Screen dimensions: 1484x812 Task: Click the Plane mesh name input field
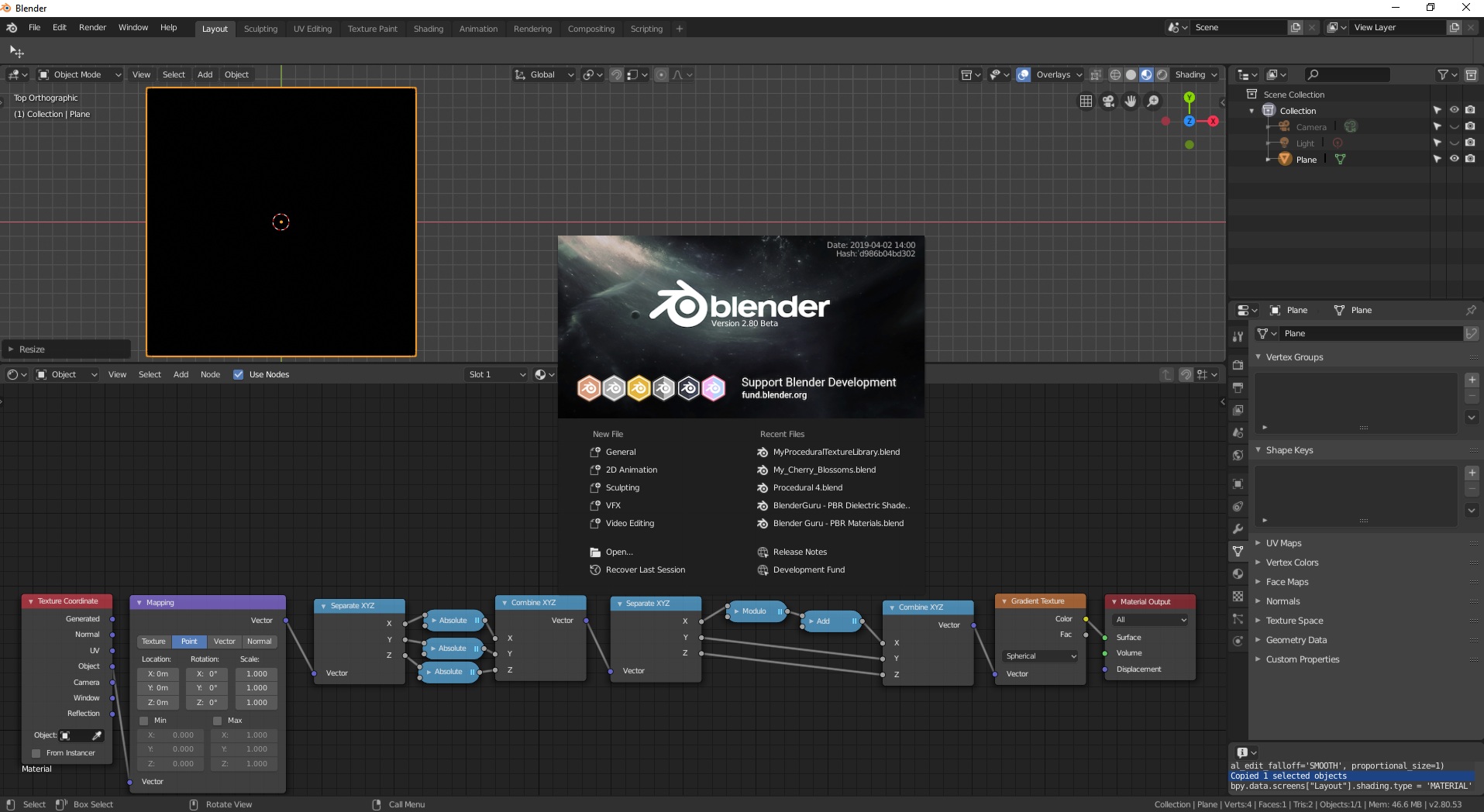click(x=1372, y=333)
